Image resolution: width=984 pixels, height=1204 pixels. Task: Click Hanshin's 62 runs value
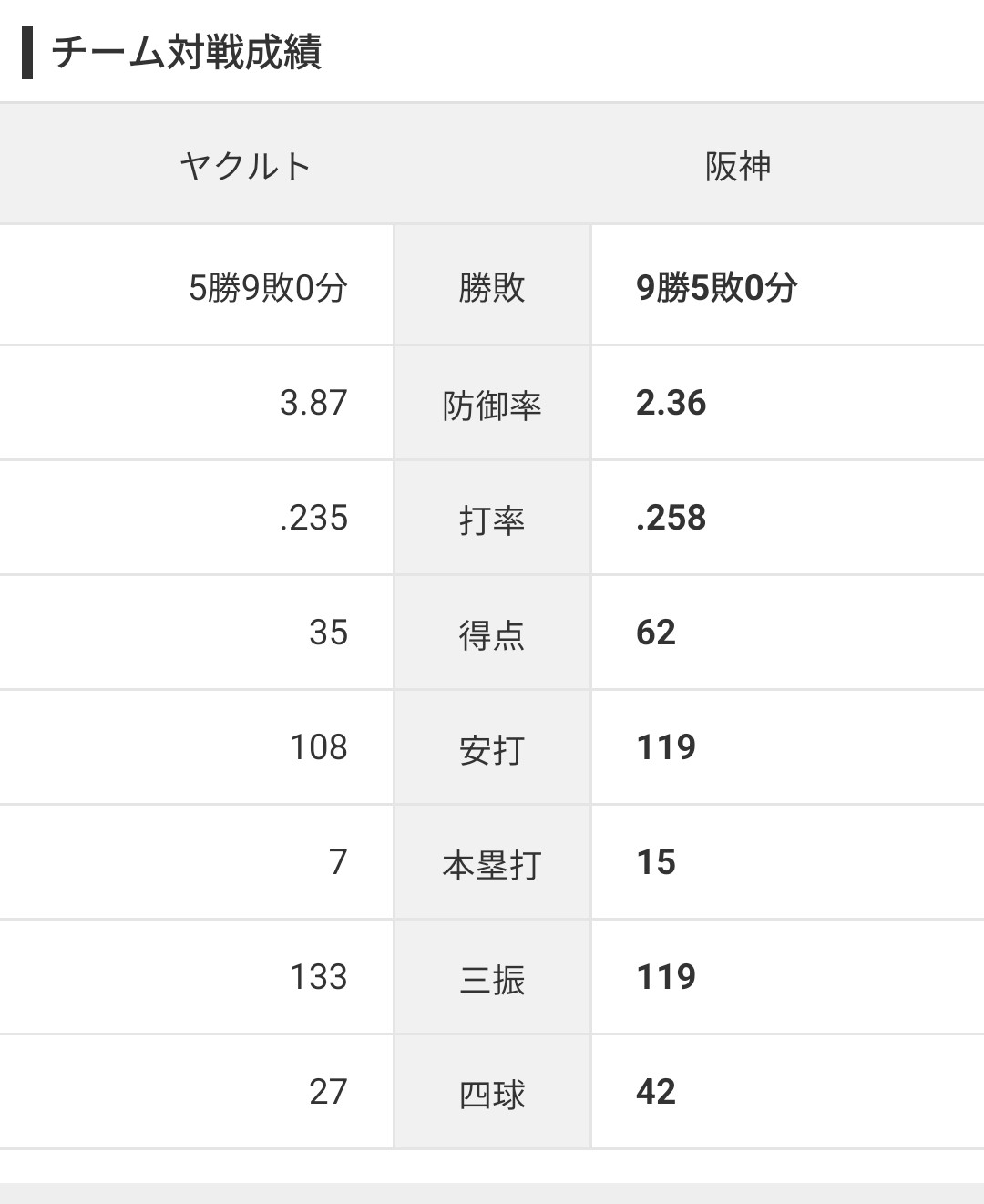coord(656,633)
